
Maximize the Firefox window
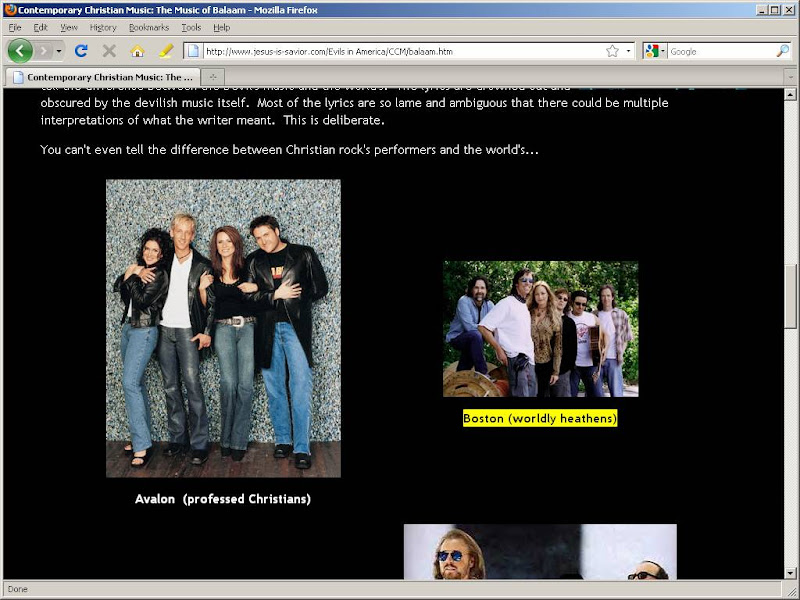[774, 10]
